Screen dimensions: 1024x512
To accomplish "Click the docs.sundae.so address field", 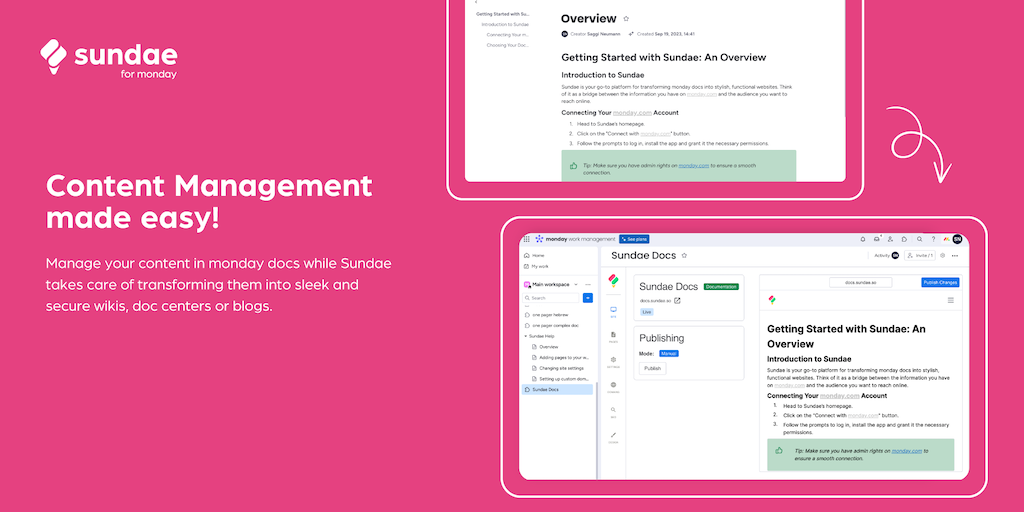I will (859, 283).
